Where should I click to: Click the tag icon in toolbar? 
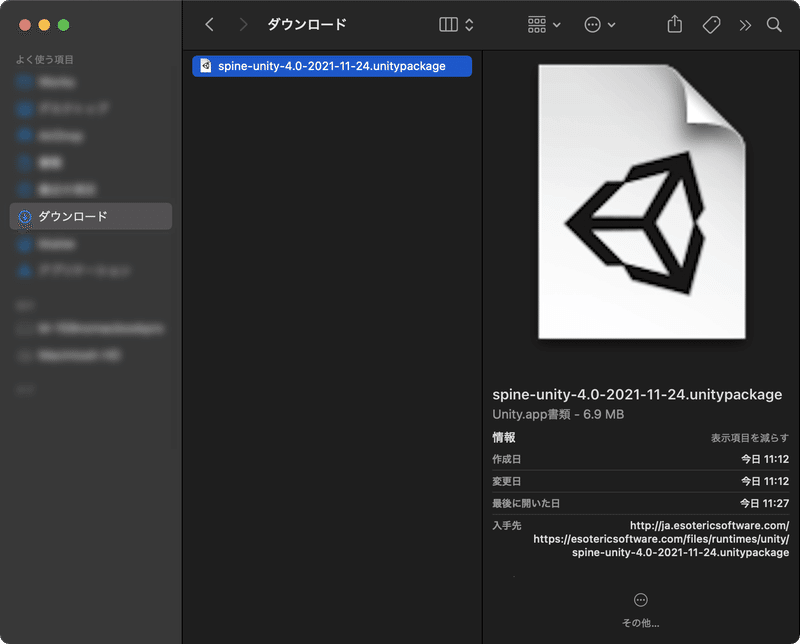point(711,24)
